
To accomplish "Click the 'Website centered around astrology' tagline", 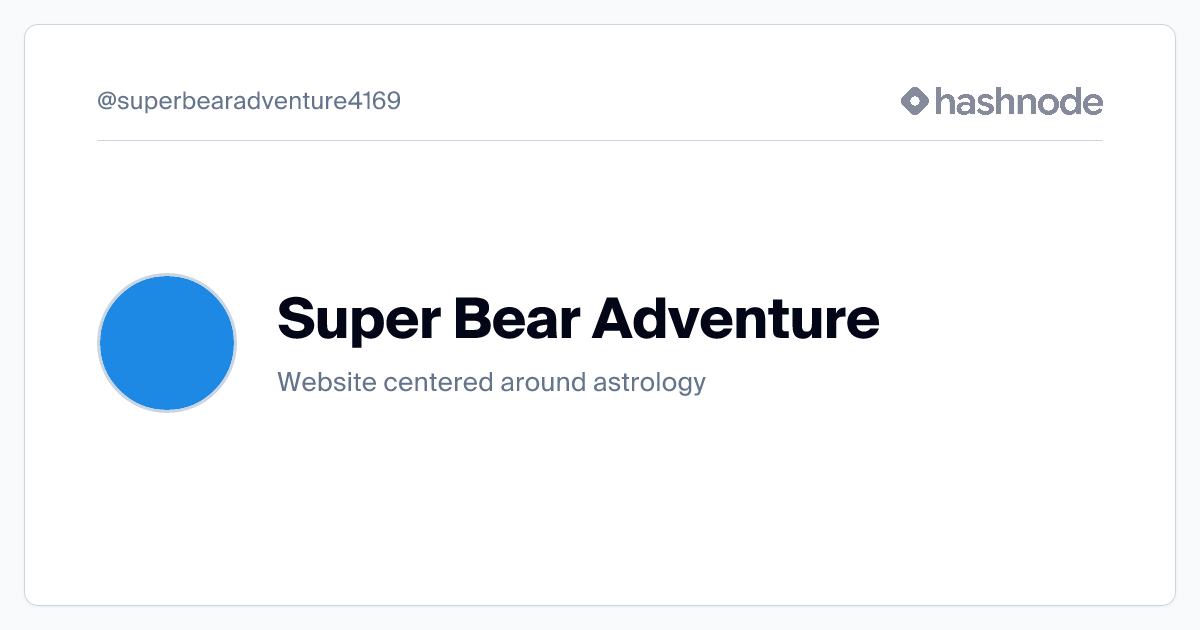I will [x=491, y=382].
